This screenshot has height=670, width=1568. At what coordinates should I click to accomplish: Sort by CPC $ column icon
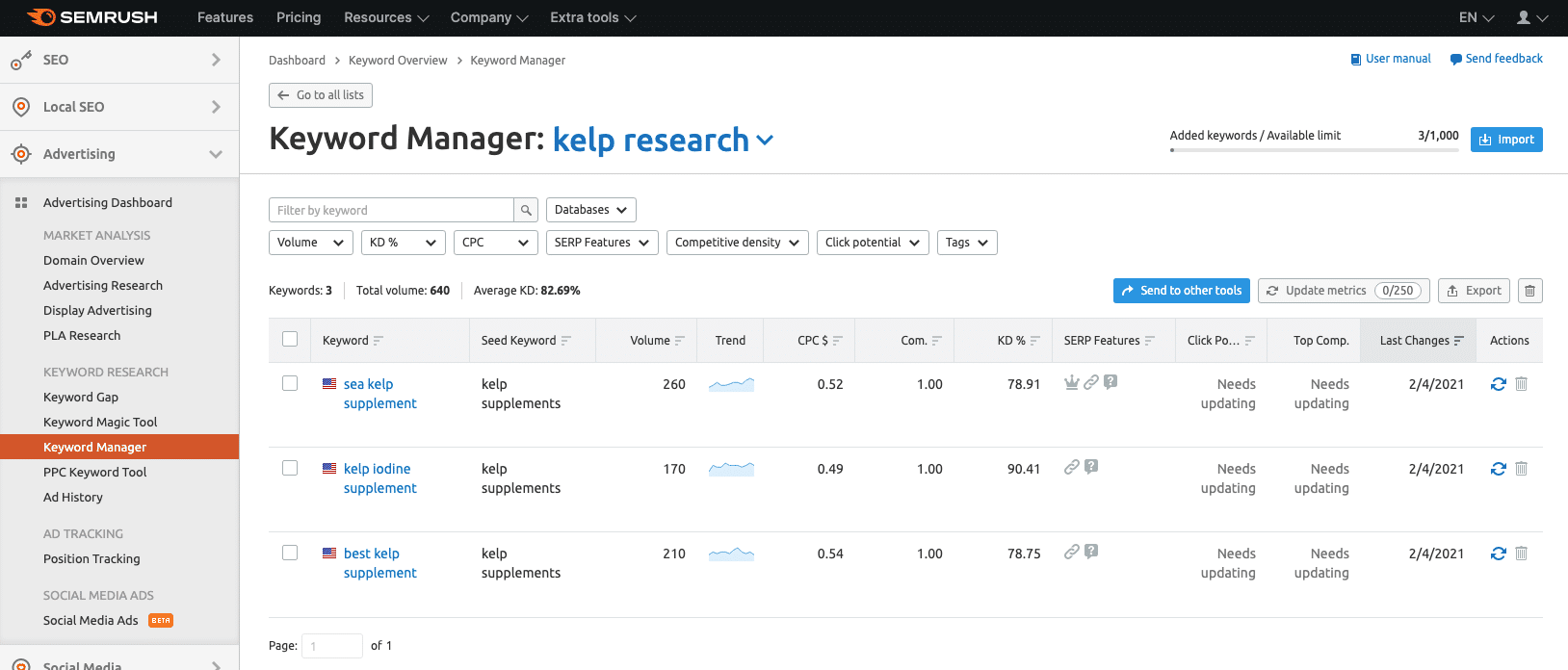pyautogui.click(x=838, y=341)
